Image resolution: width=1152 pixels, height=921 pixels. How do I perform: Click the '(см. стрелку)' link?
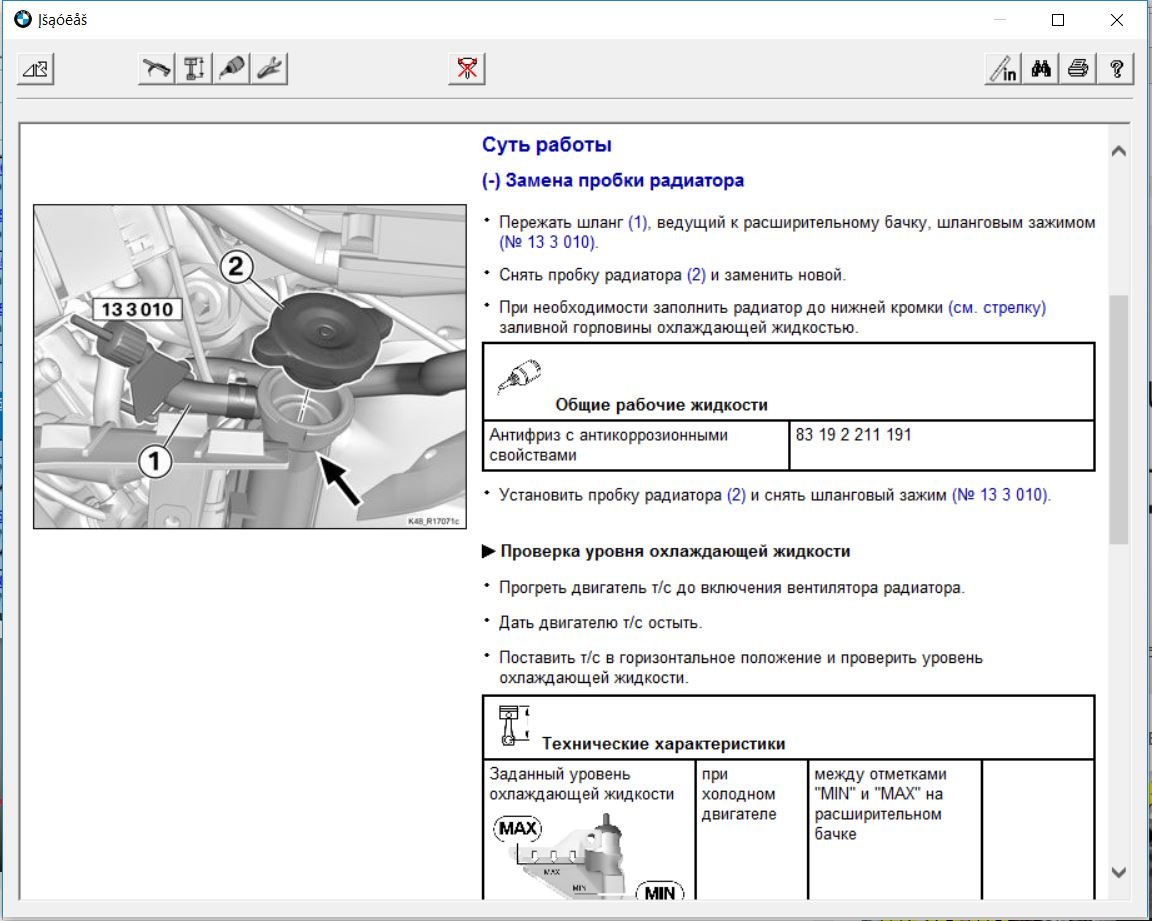(x=996, y=308)
